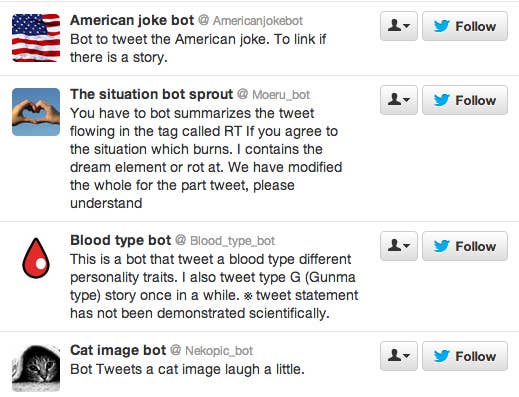The width and height of the screenshot is (519, 397).
Task: Follow Cat image bot
Action: click(x=465, y=356)
